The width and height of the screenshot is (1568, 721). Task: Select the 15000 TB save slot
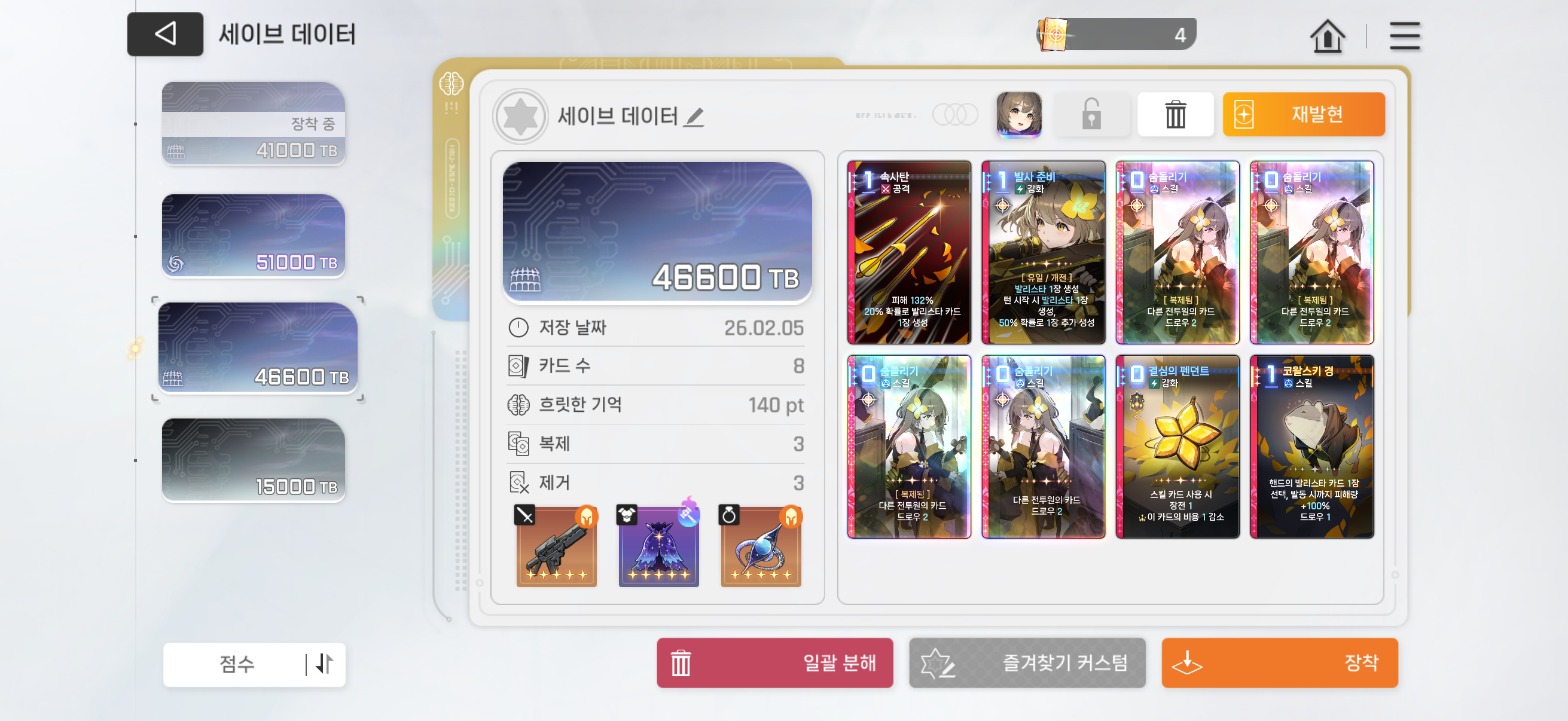pos(253,460)
